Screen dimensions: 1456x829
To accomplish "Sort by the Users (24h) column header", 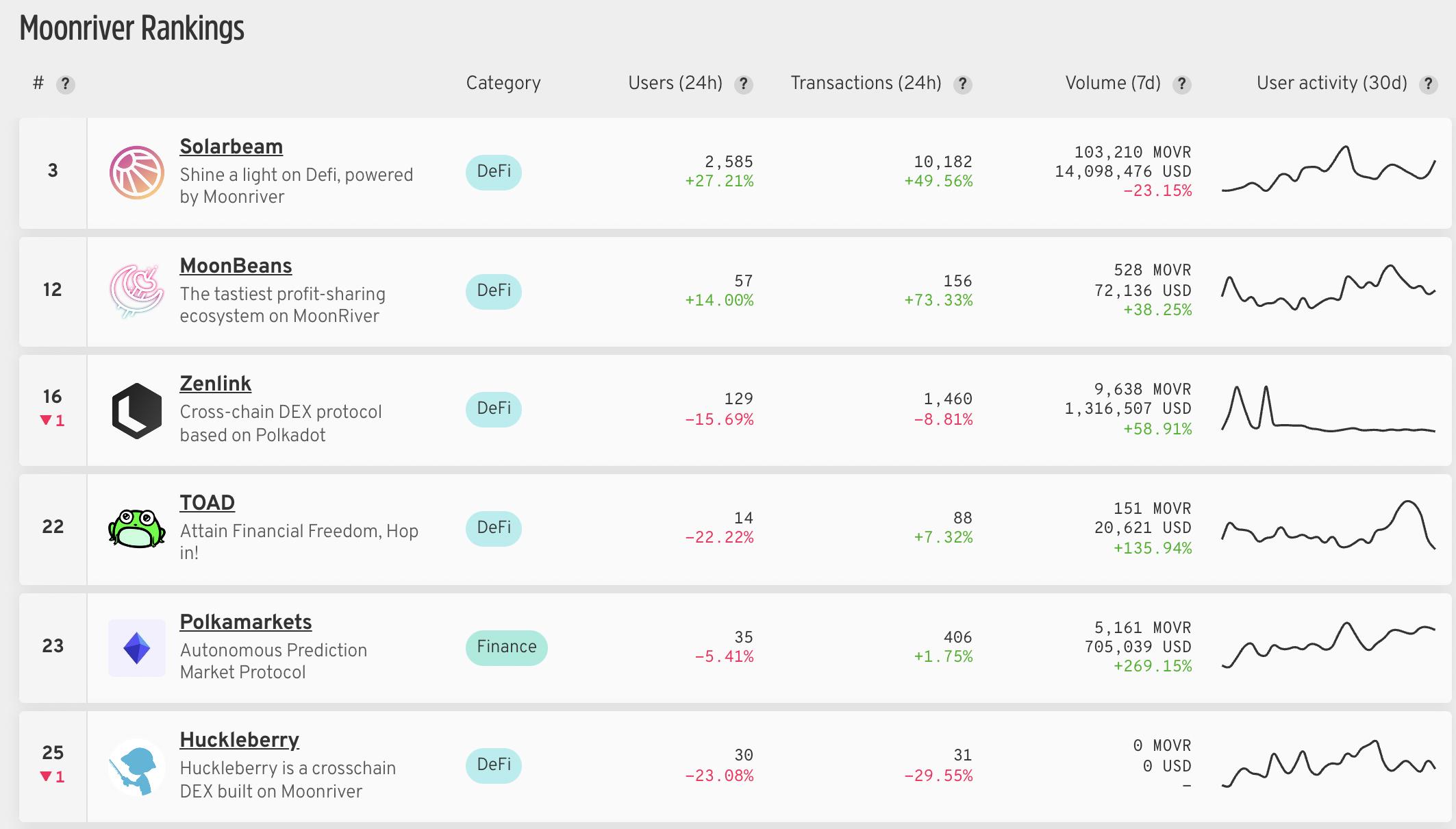I will click(x=675, y=84).
